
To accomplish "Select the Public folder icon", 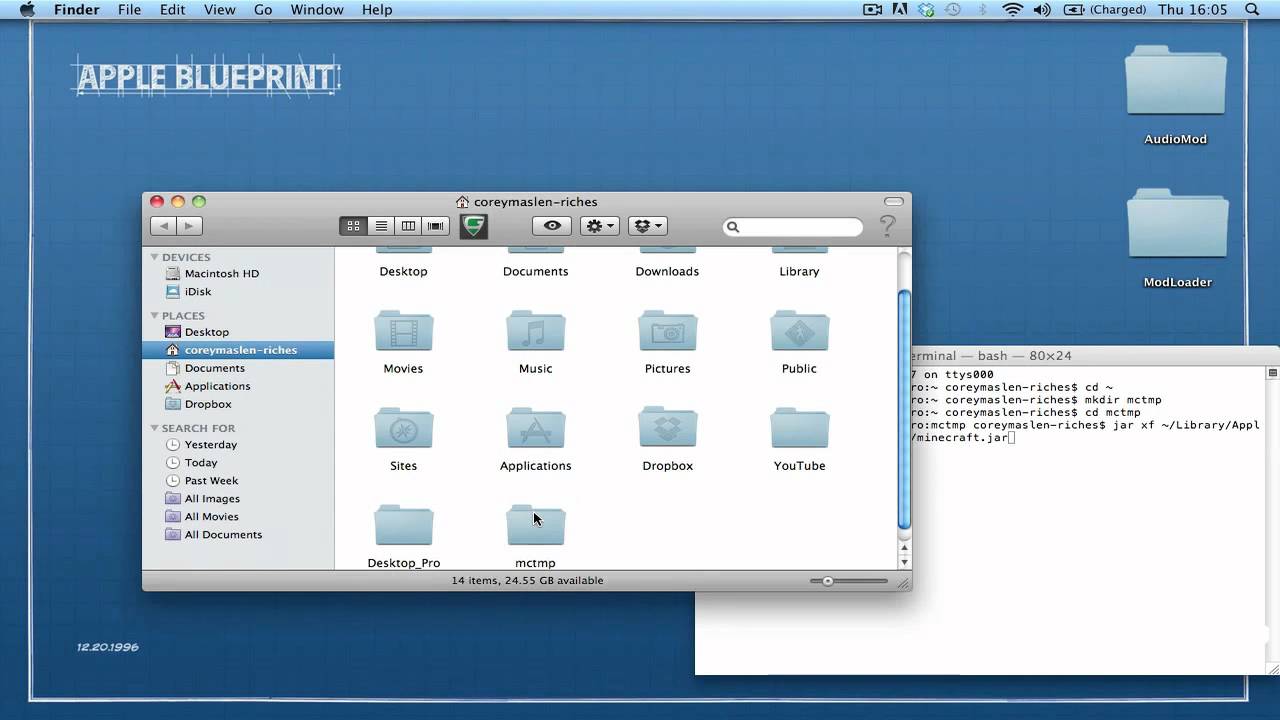I will 800,331.
